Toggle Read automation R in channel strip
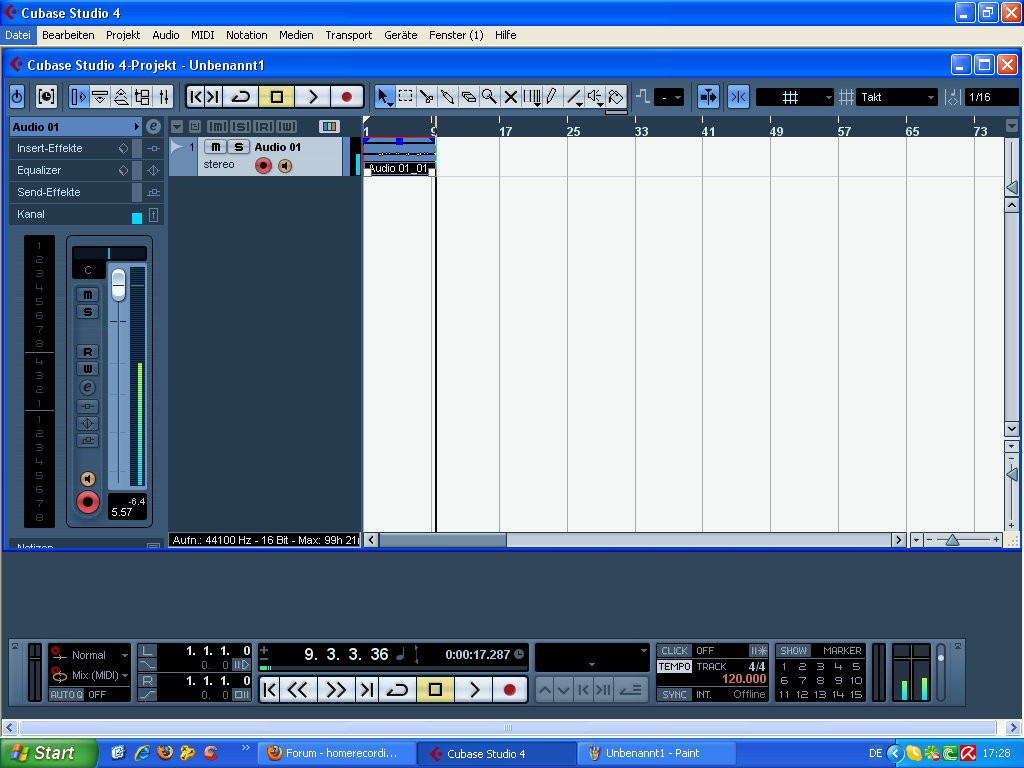Viewport: 1024px width, 768px height. pos(88,352)
